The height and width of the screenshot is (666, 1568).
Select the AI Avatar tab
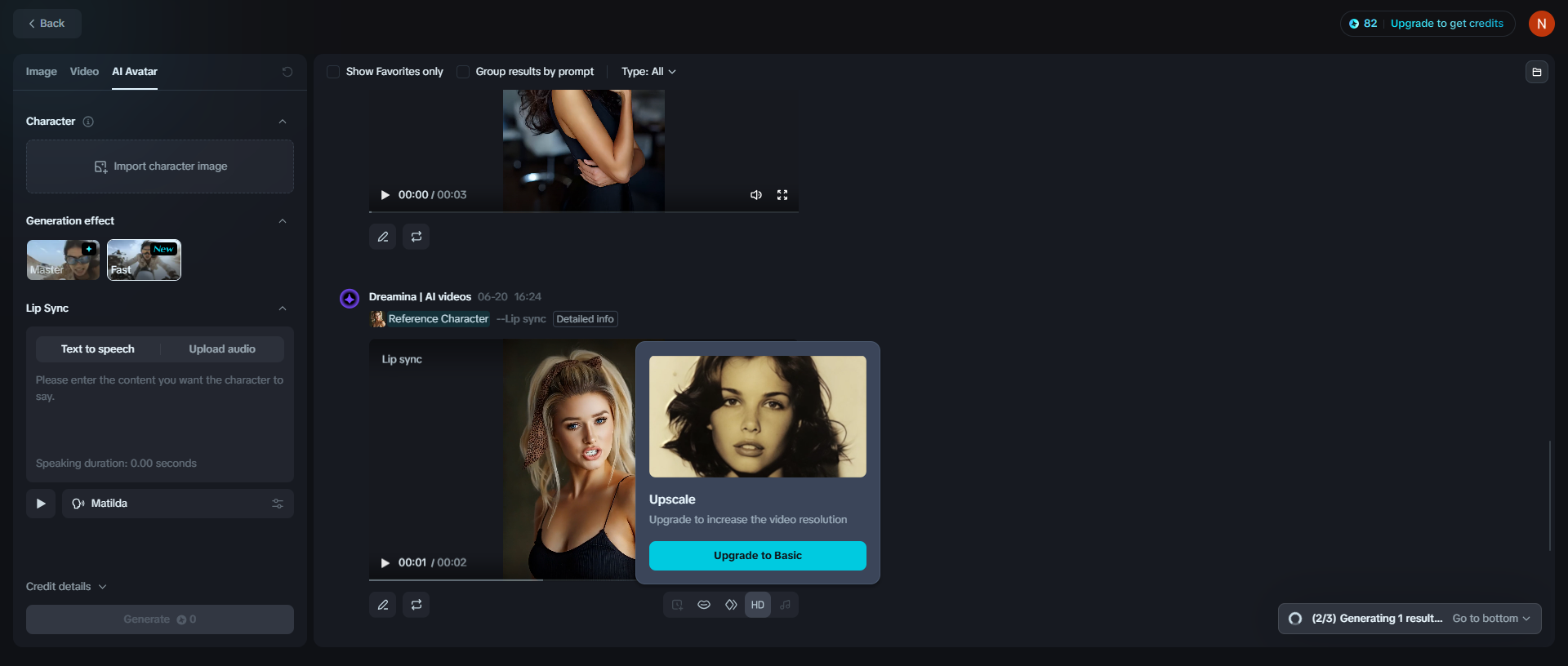(x=135, y=72)
